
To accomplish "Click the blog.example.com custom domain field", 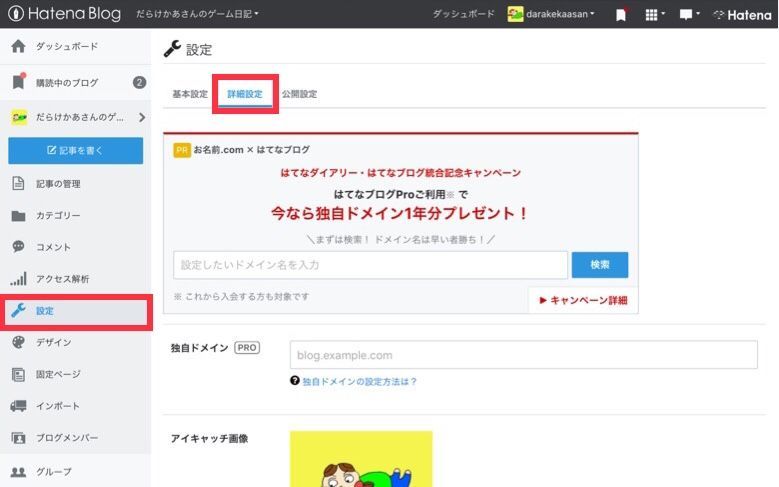I will pos(524,355).
